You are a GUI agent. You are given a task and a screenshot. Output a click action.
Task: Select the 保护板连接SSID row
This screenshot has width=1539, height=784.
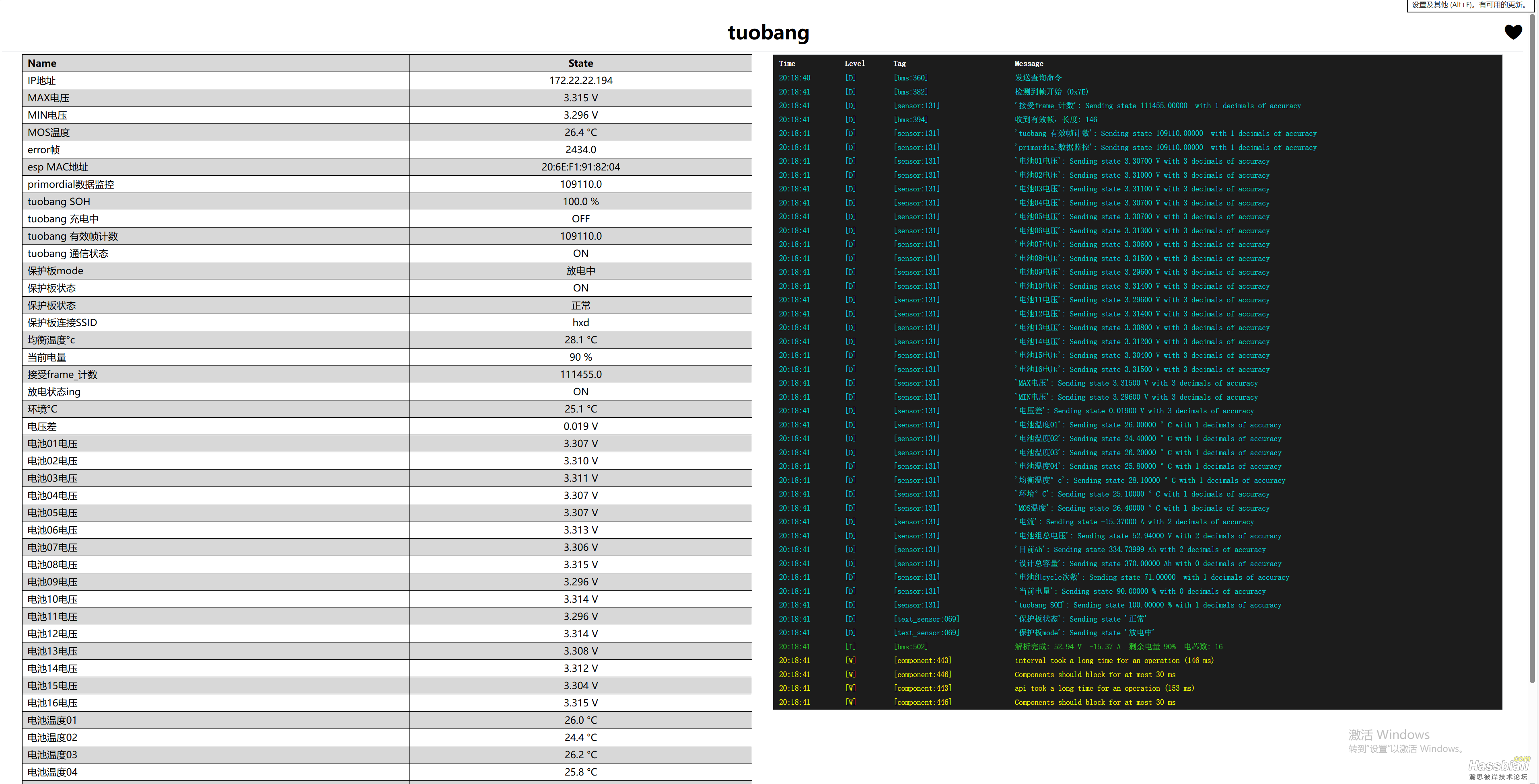(387, 322)
